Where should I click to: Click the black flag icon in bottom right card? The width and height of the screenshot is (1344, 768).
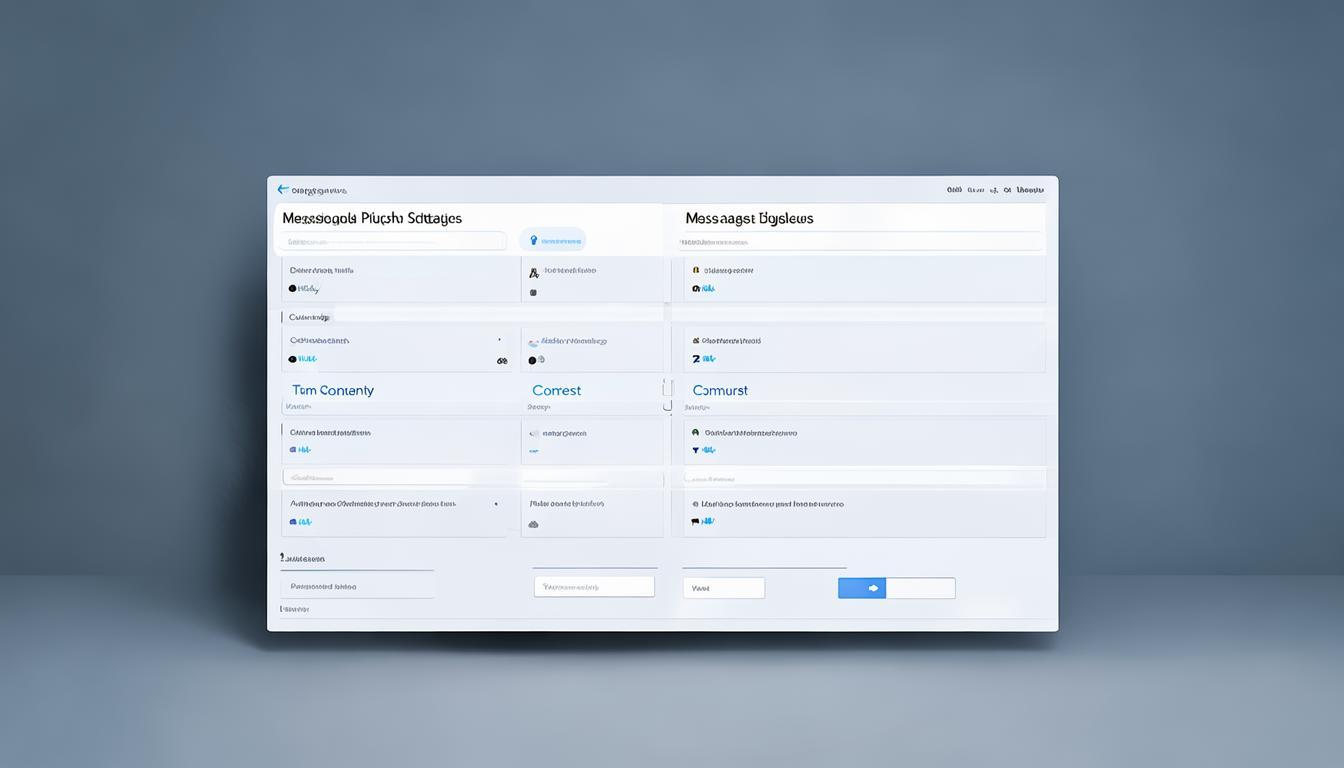(696, 521)
